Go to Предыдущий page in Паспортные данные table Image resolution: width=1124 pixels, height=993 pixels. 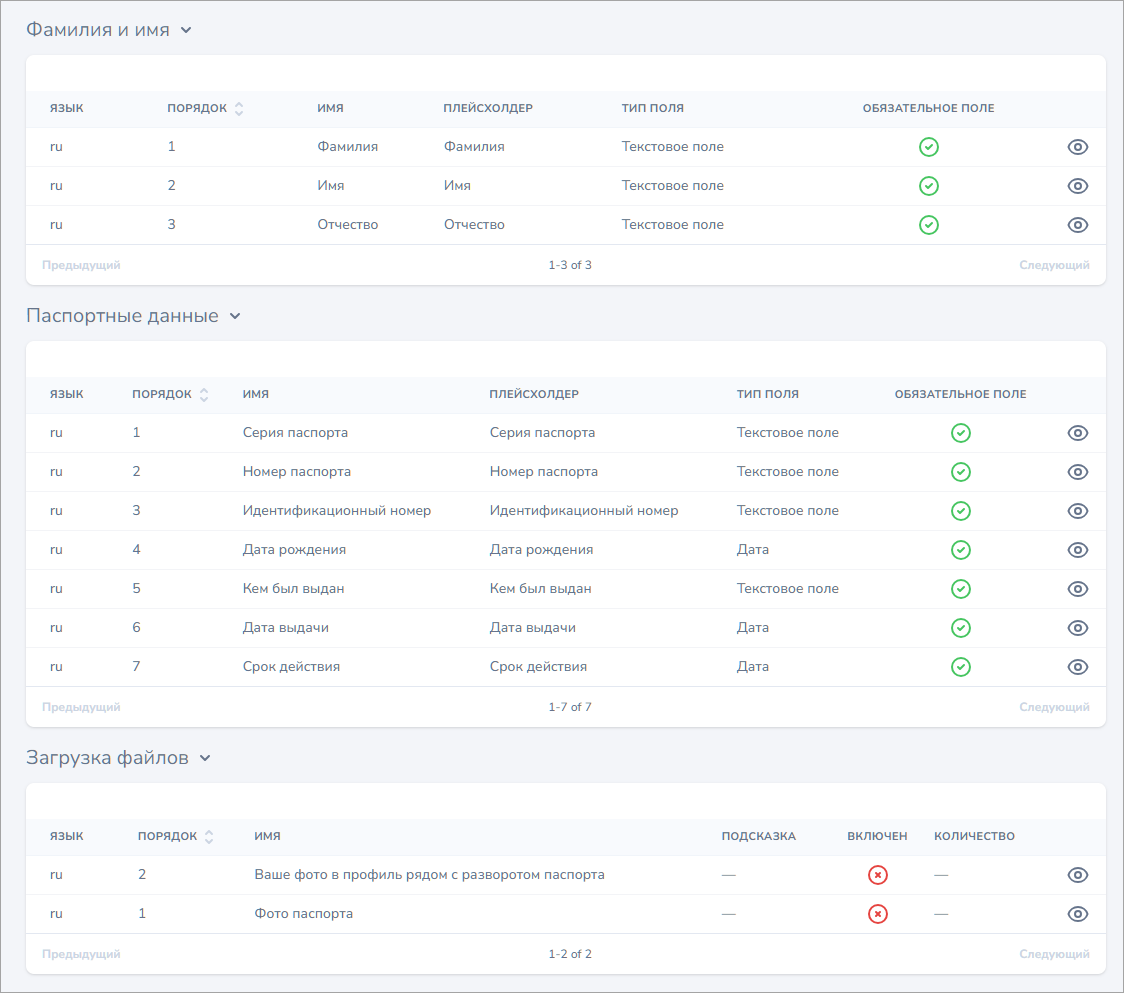pyautogui.click(x=81, y=707)
